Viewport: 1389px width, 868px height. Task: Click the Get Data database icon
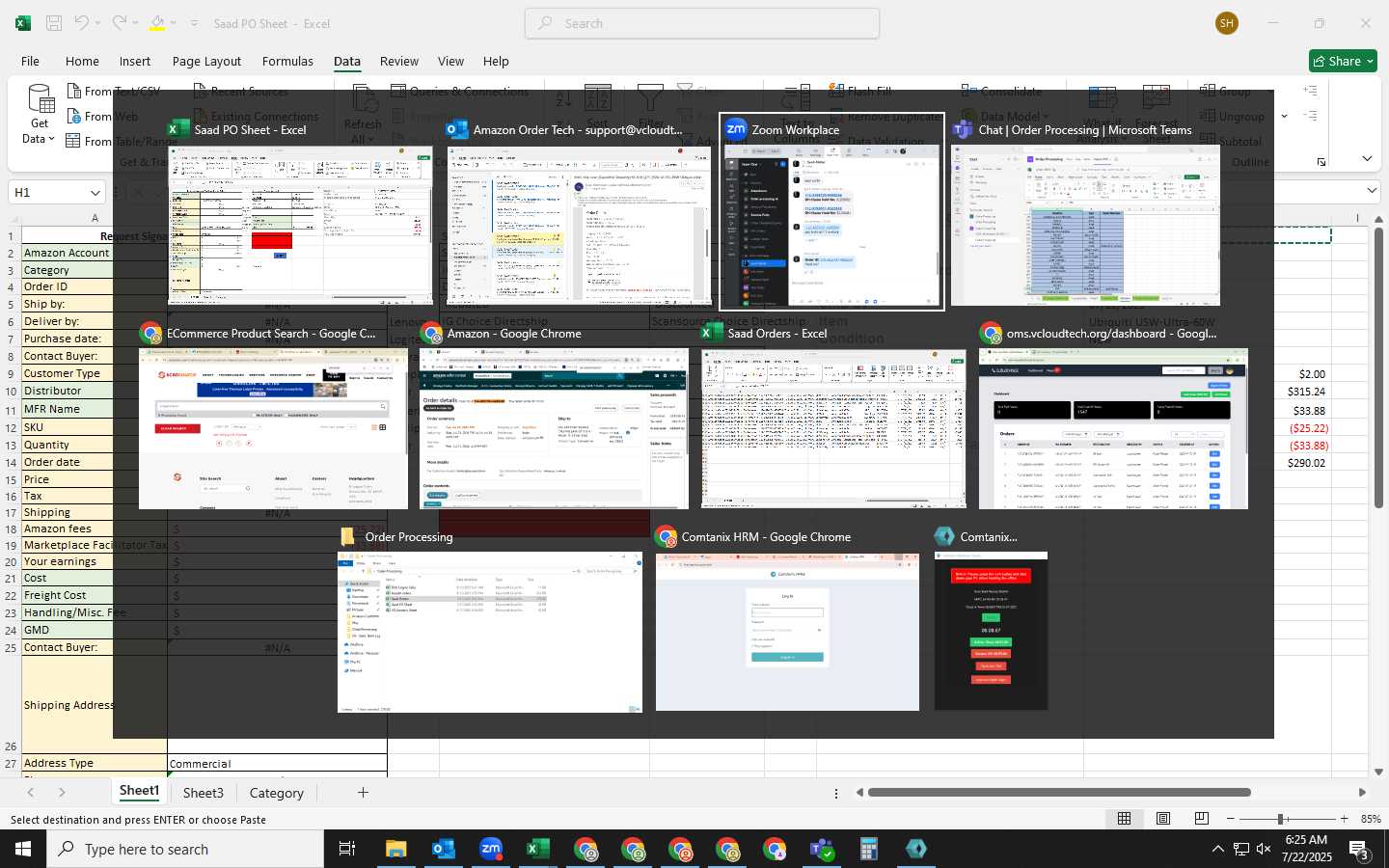pos(41,98)
